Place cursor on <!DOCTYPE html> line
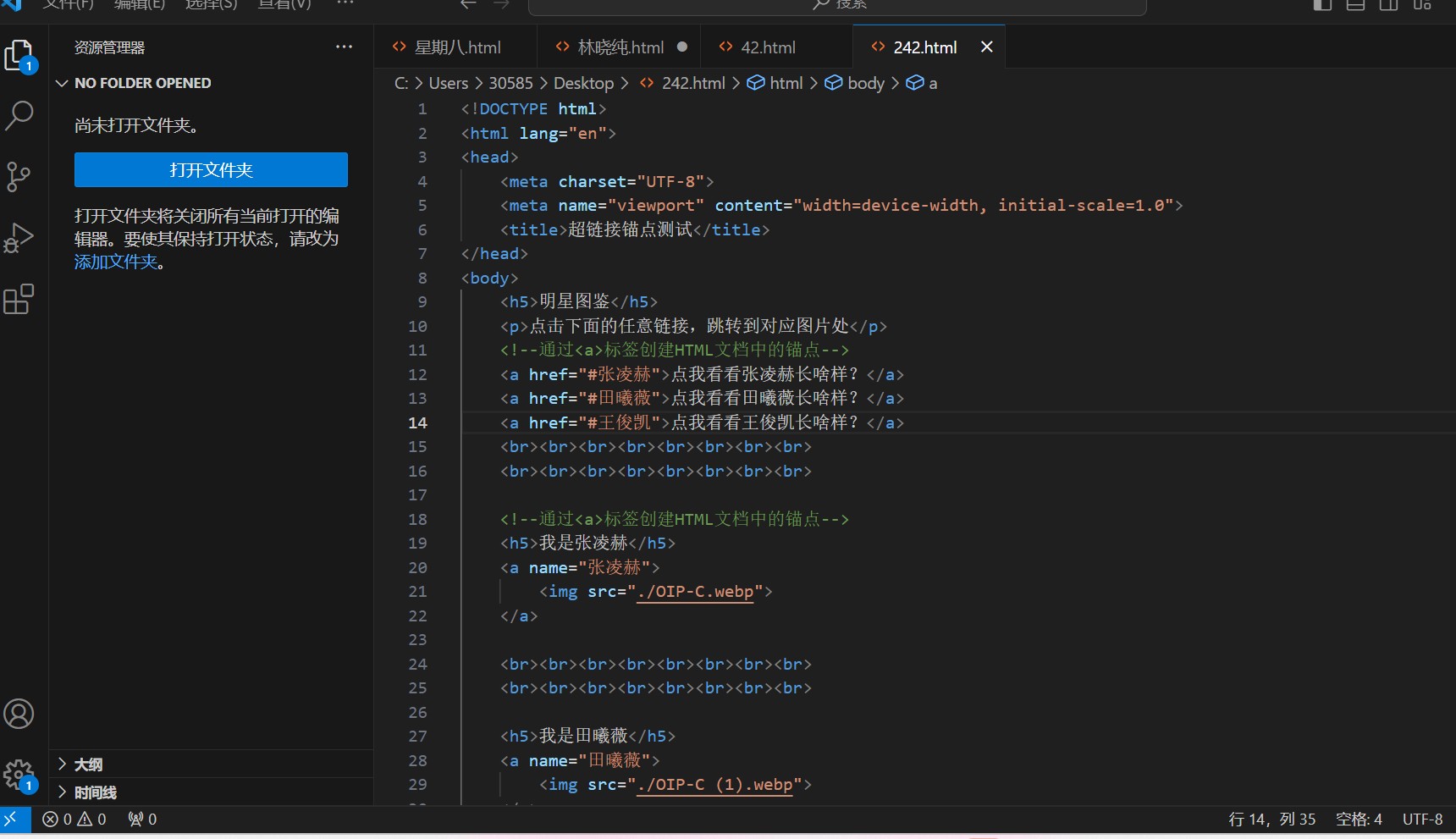 tap(533, 108)
